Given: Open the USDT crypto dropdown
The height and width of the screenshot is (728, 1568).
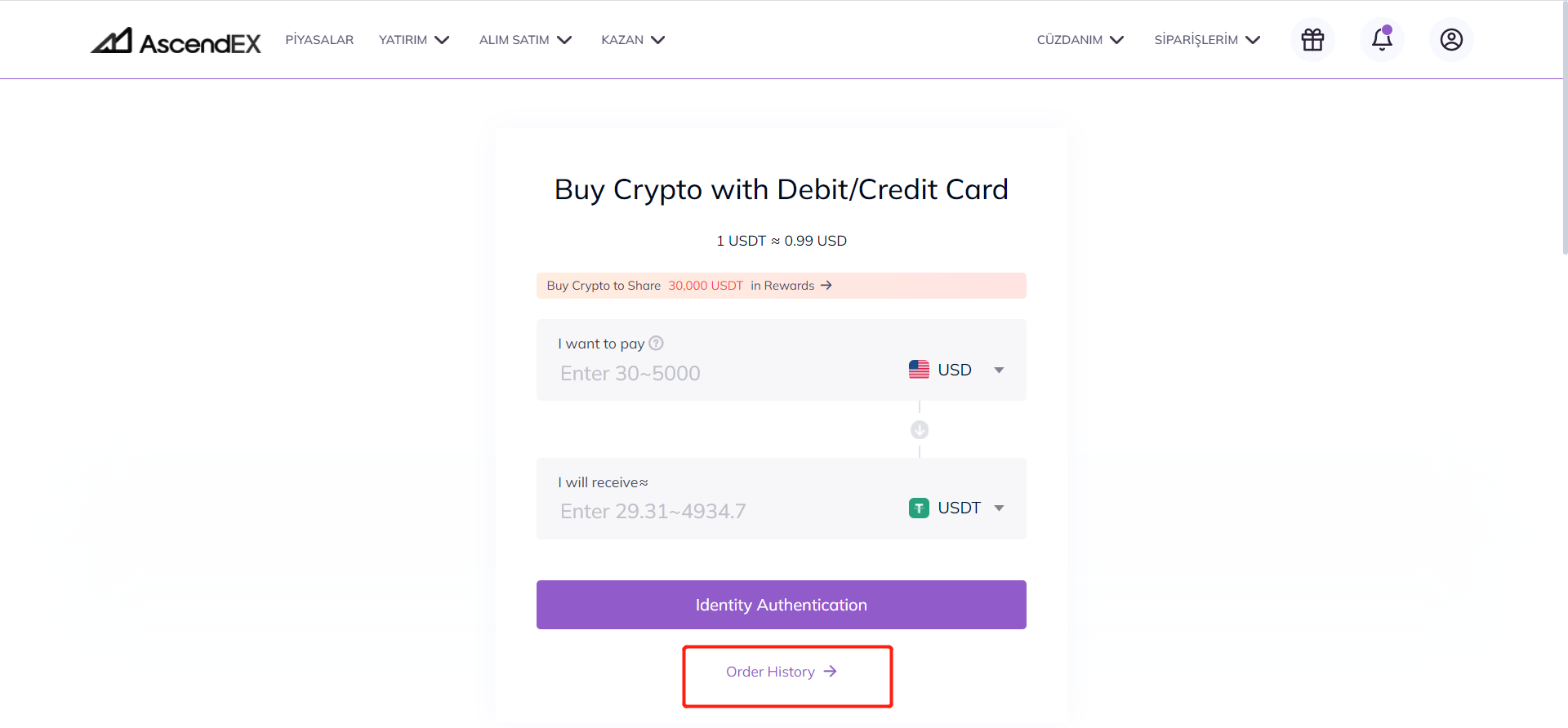Looking at the screenshot, I should pyautogui.click(x=956, y=508).
